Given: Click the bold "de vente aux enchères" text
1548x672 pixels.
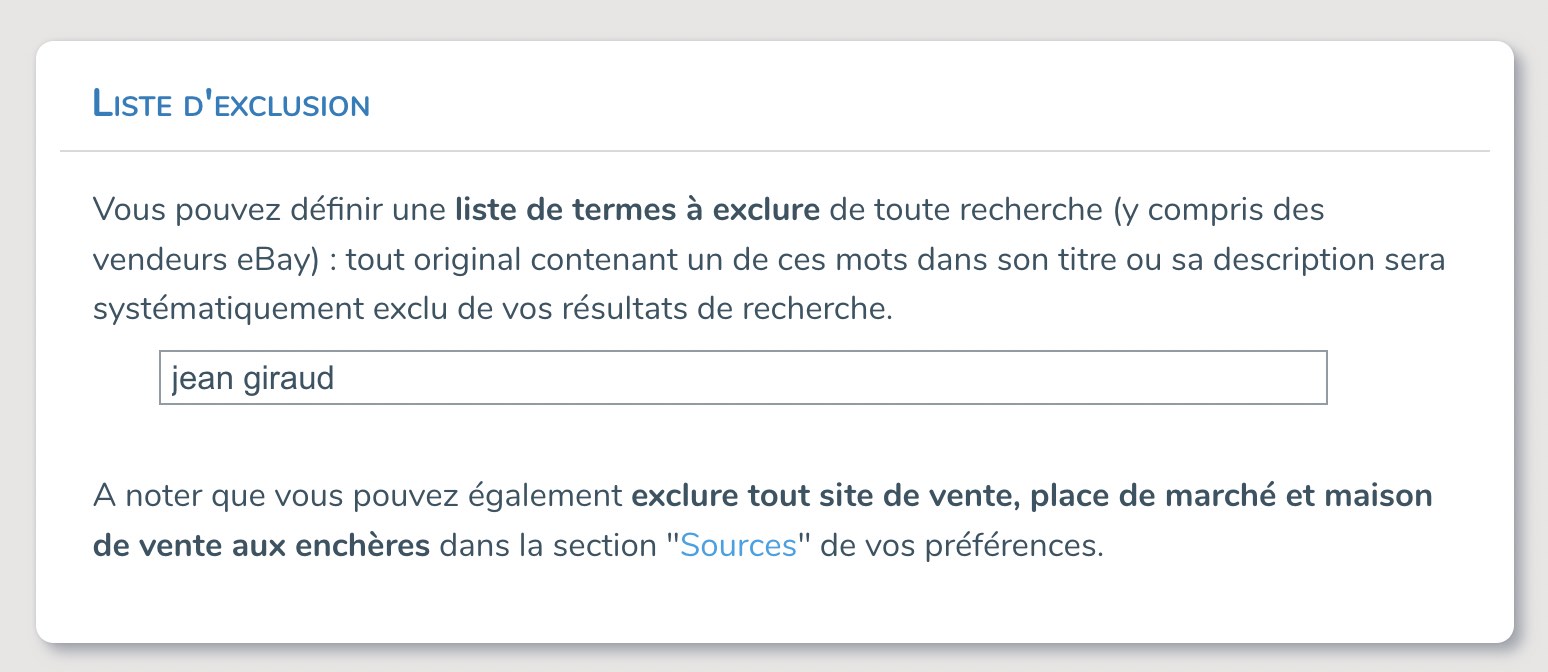Looking at the screenshot, I should click(x=261, y=547).
